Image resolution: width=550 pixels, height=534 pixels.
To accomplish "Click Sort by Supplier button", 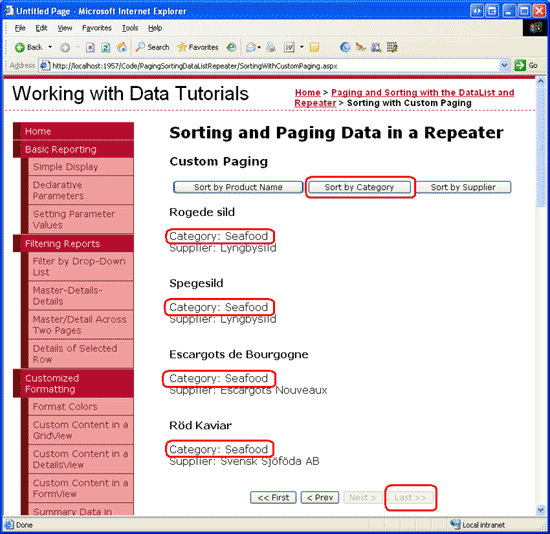I will [463, 187].
